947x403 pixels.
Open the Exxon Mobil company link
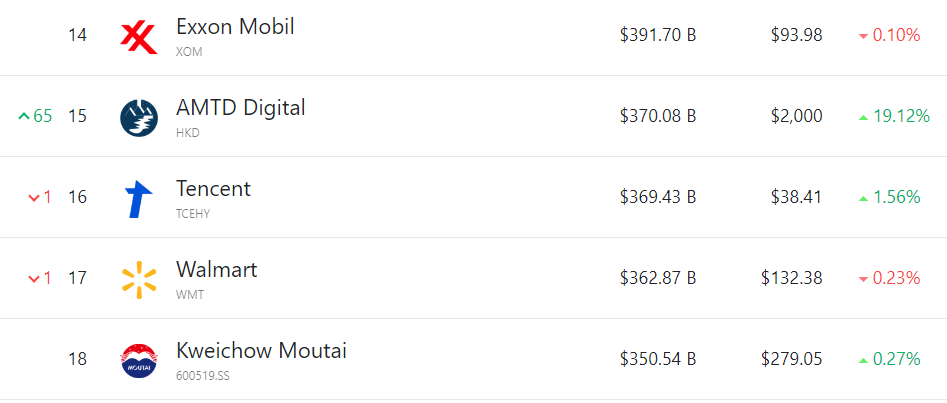(235, 27)
